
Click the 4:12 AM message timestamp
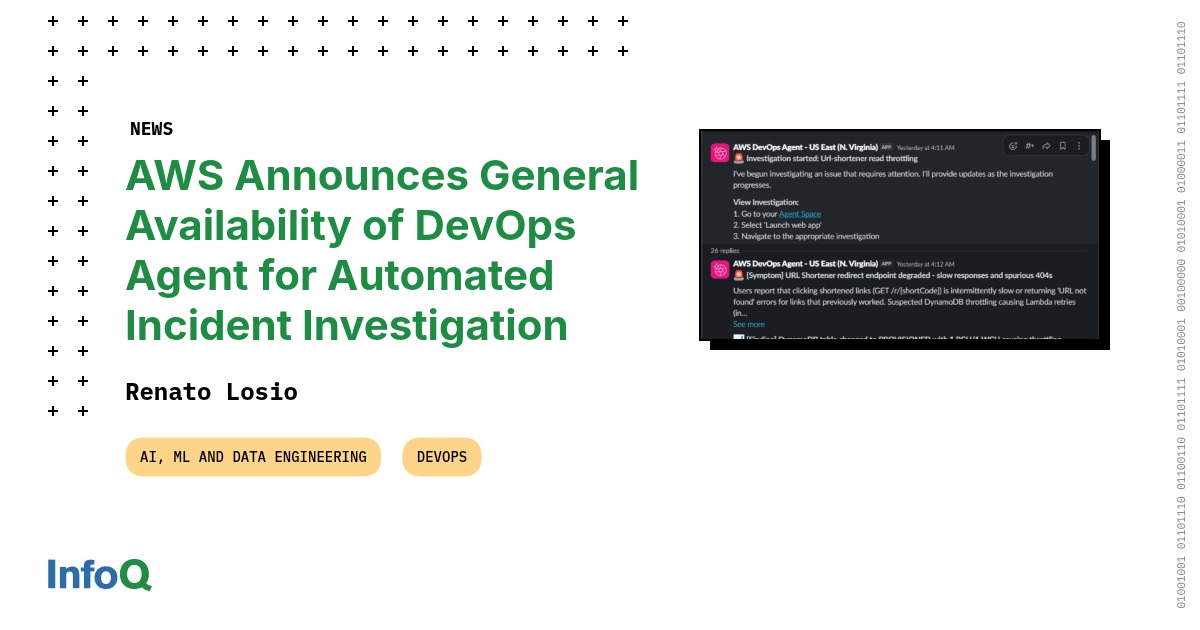coord(925,264)
